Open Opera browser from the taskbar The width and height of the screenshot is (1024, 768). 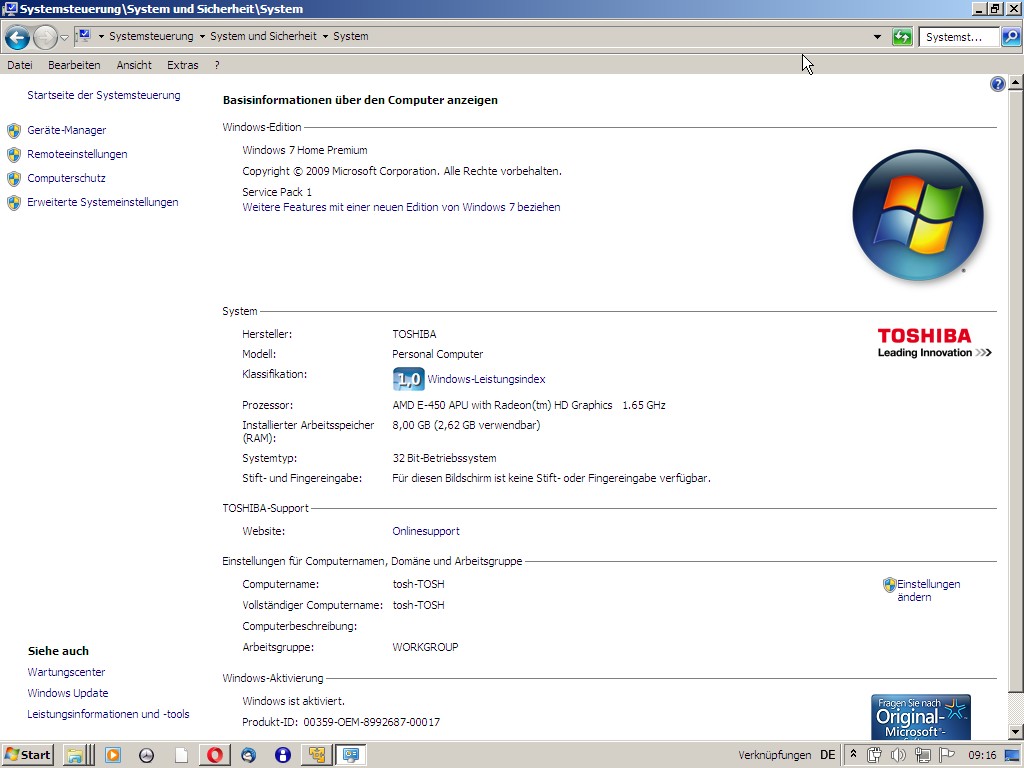(214, 755)
